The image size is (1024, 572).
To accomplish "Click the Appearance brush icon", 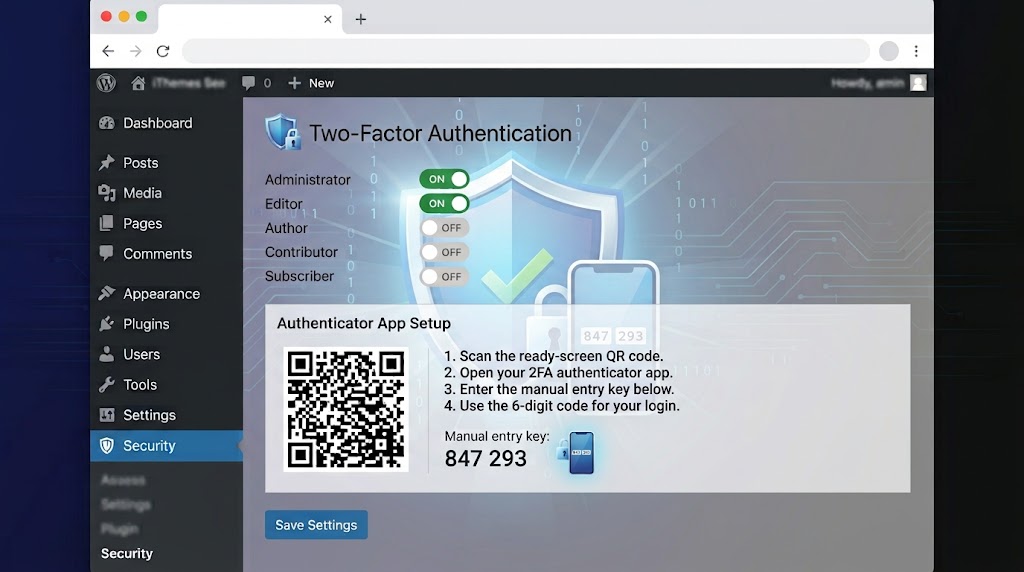I will click(106, 293).
